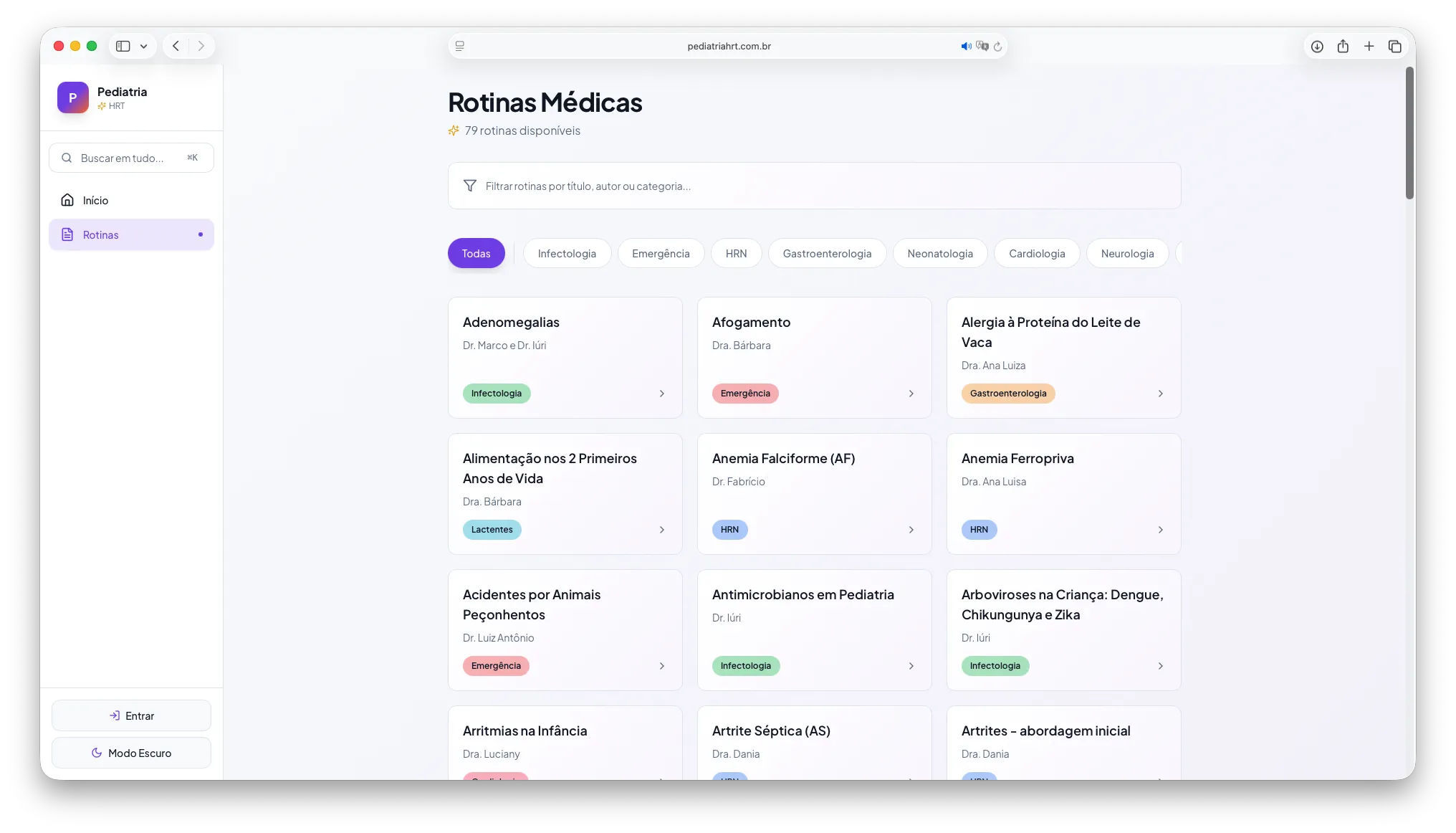The image size is (1456, 833).
Task: Click the Pediatria purple P logo
Action: 72,97
